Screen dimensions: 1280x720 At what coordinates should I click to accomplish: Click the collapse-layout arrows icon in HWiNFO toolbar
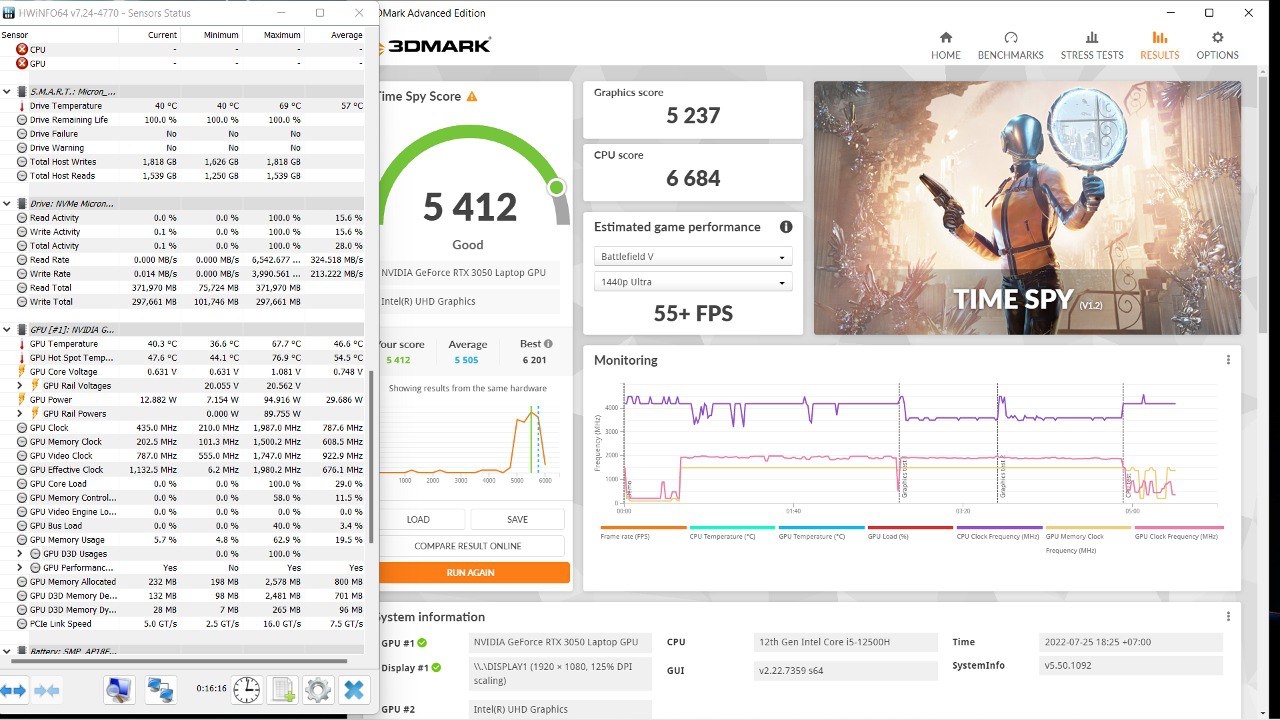click(47, 690)
